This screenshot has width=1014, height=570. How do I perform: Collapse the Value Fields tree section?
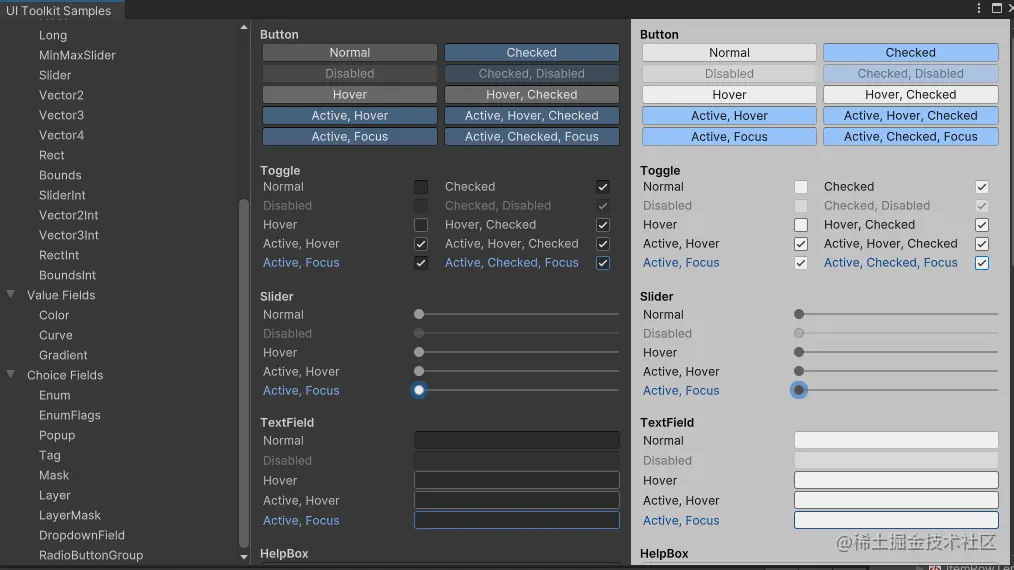click(x=11, y=295)
